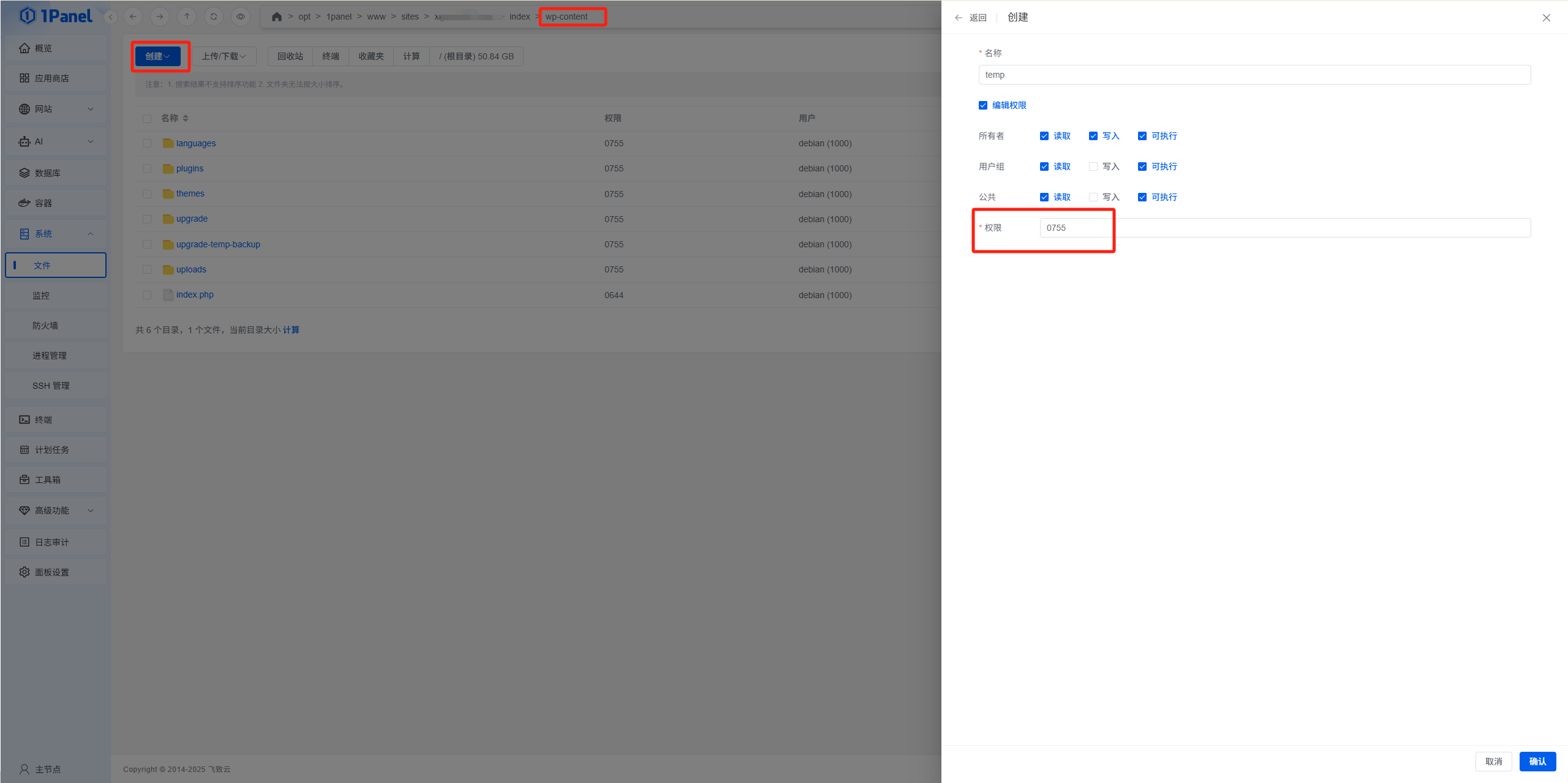Open the 上传/下载 dropdown menu
Screen dimensions: 1568x783
click(224, 56)
